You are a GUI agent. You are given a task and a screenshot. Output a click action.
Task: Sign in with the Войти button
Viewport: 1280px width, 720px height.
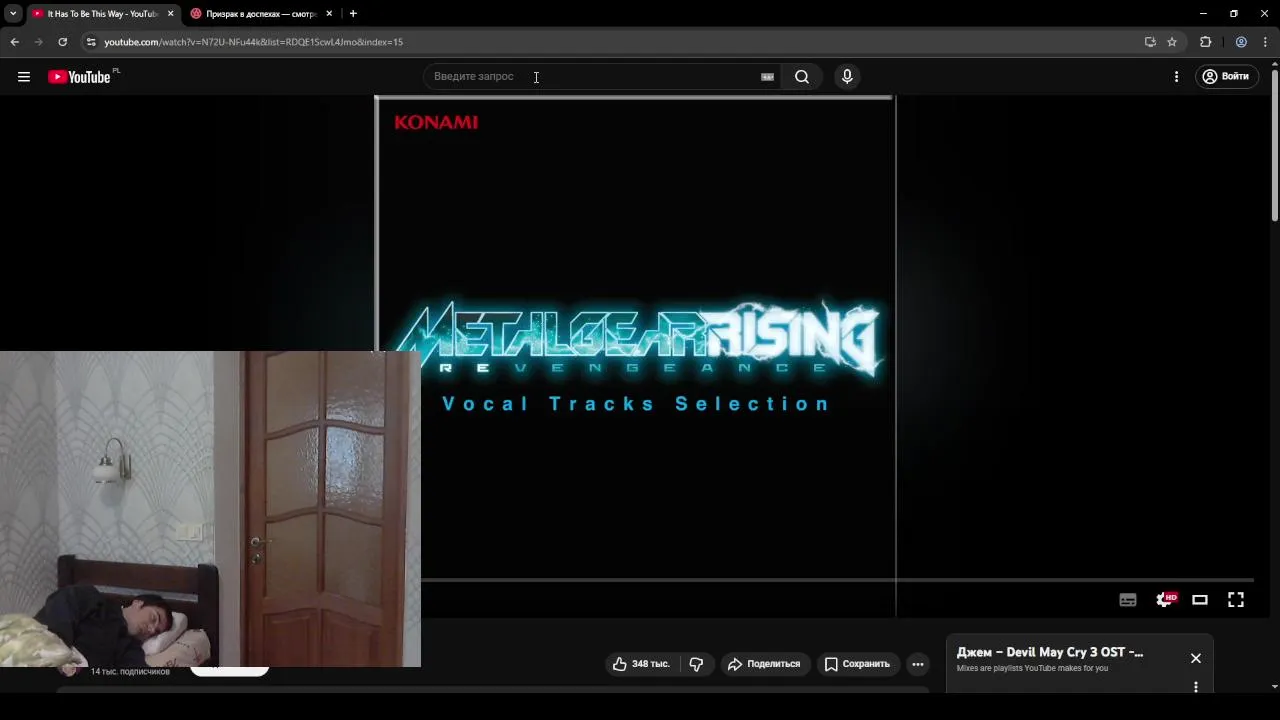click(x=1226, y=77)
